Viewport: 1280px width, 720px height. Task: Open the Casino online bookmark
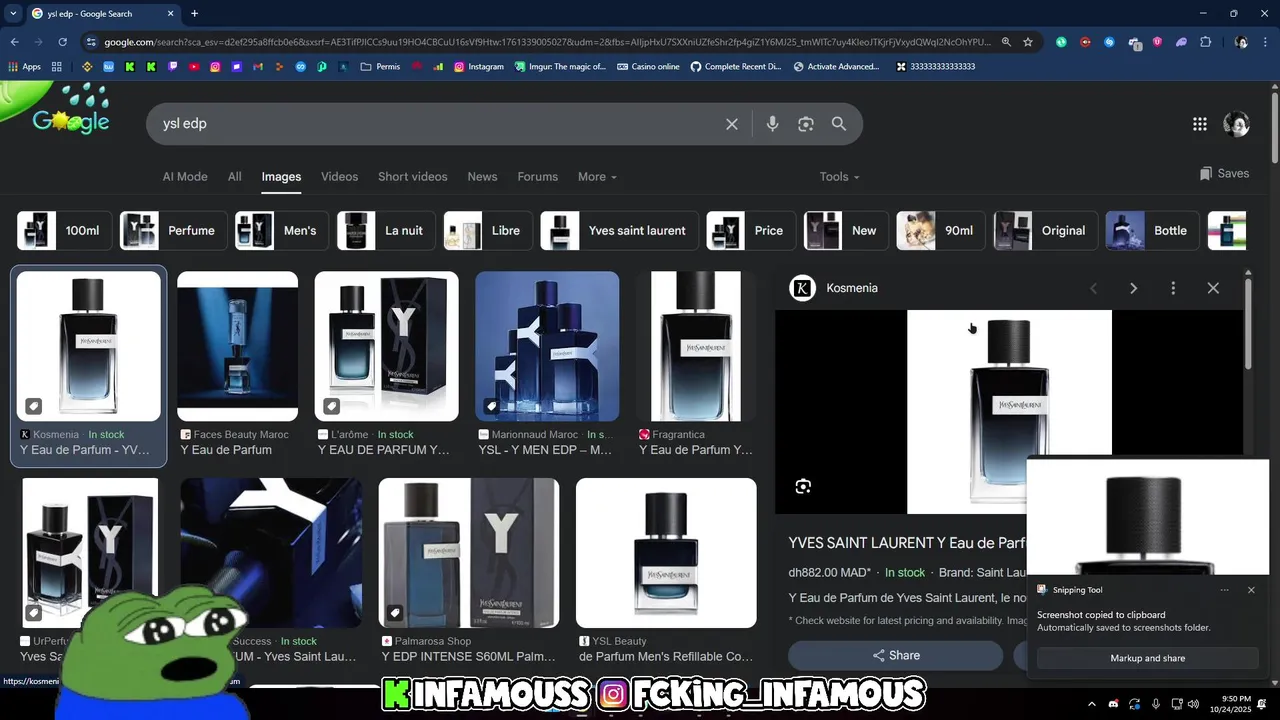pos(648,67)
